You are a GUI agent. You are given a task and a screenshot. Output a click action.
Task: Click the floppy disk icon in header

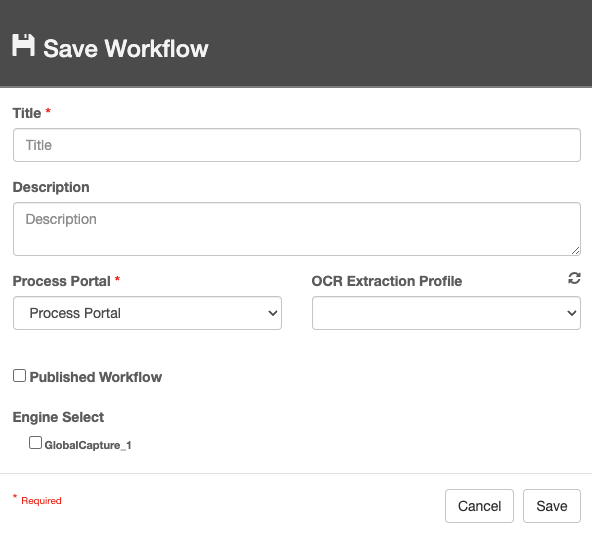(23, 45)
